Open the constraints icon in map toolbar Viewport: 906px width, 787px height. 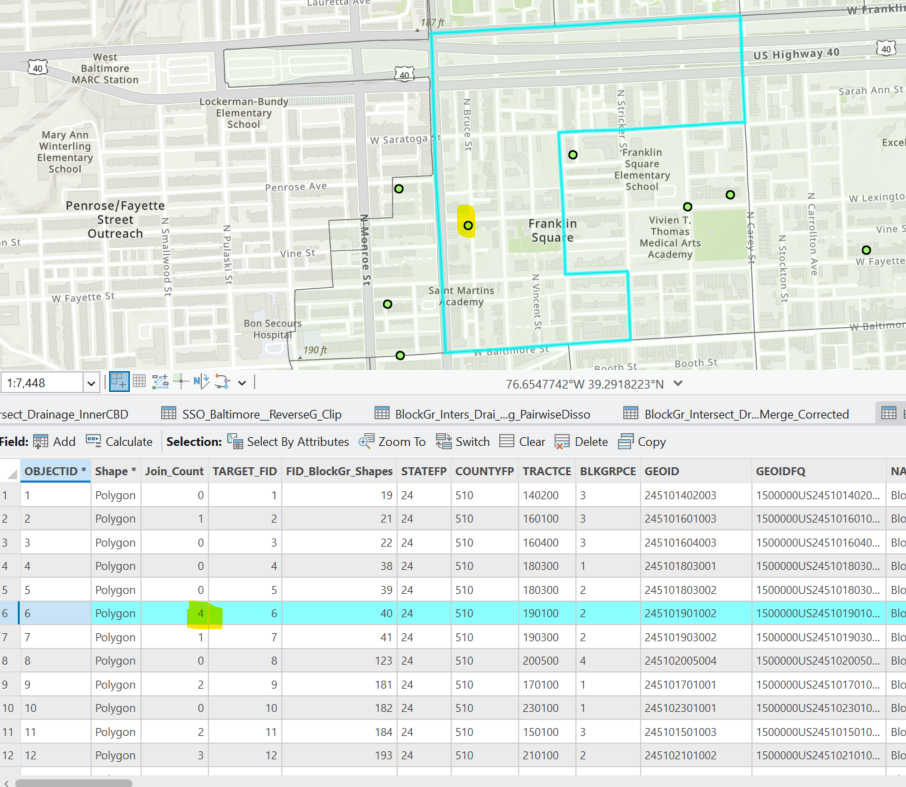160,381
